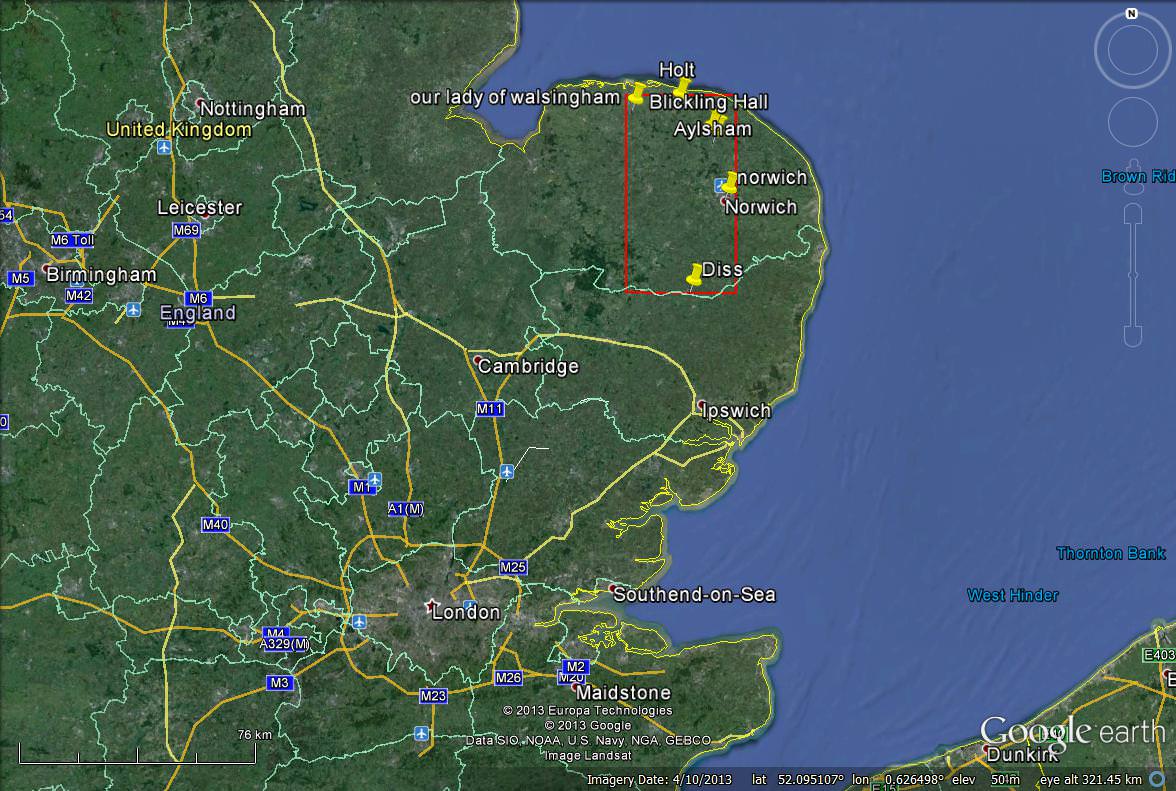Click the vertical zoom slider track
Screen dimensions: 1176x791
pyautogui.click(x=1132, y=275)
